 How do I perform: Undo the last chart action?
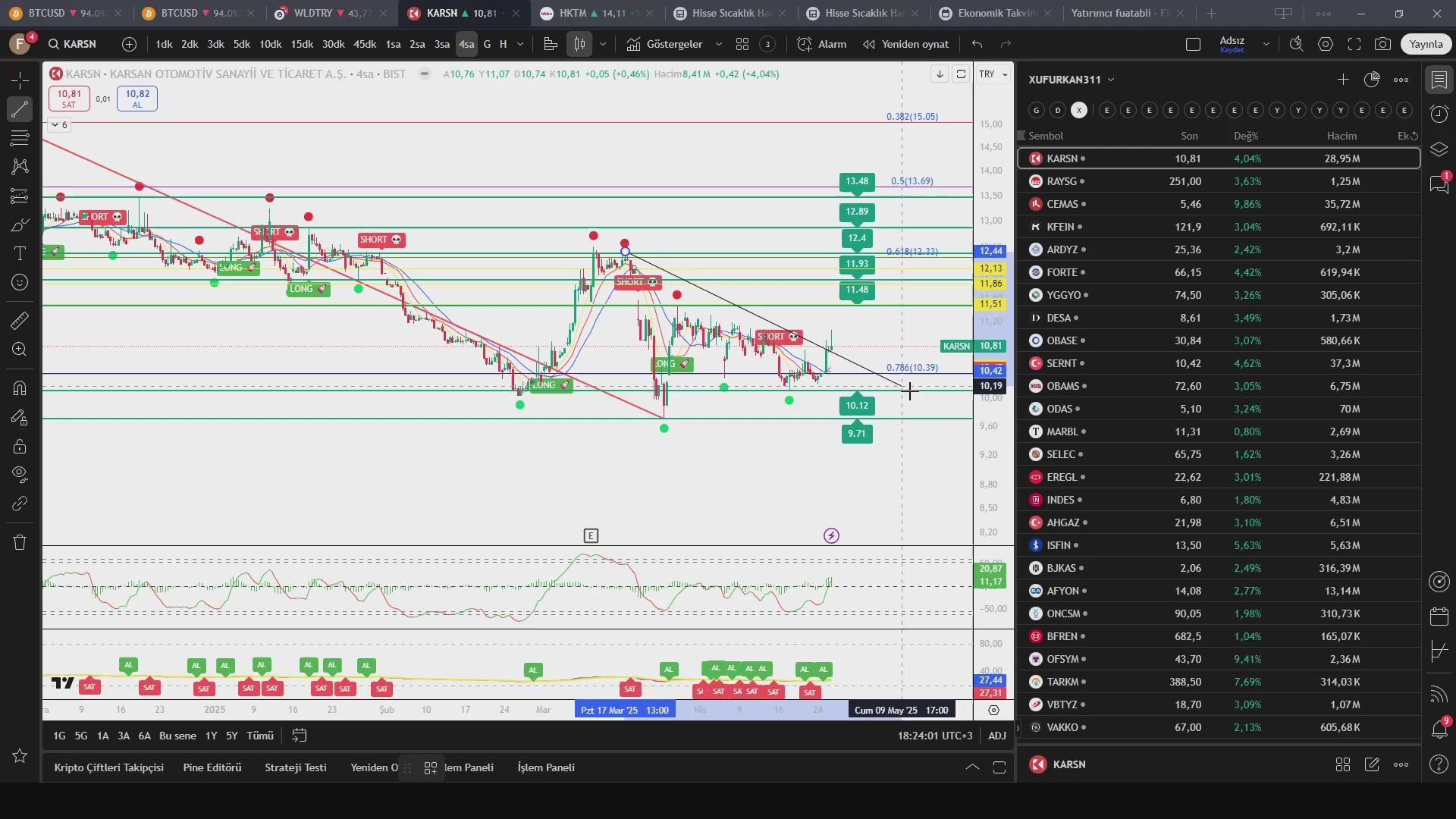click(x=977, y=44)
